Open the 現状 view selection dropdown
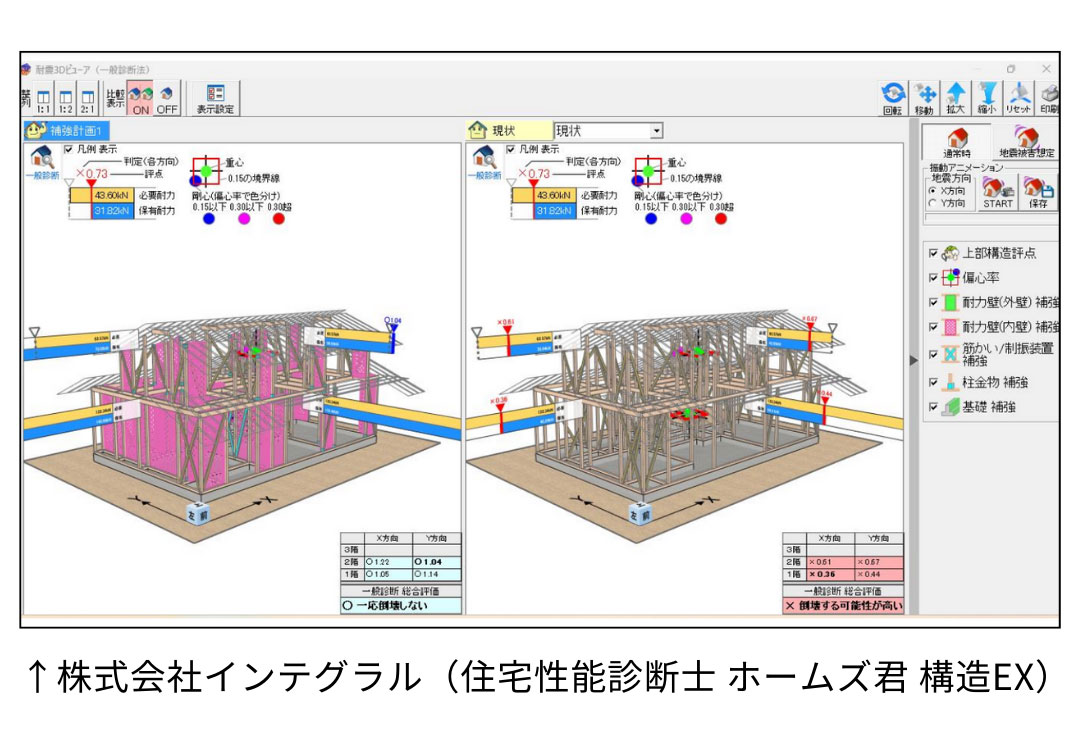1080x750 pixels. click(x=655, y=130)
